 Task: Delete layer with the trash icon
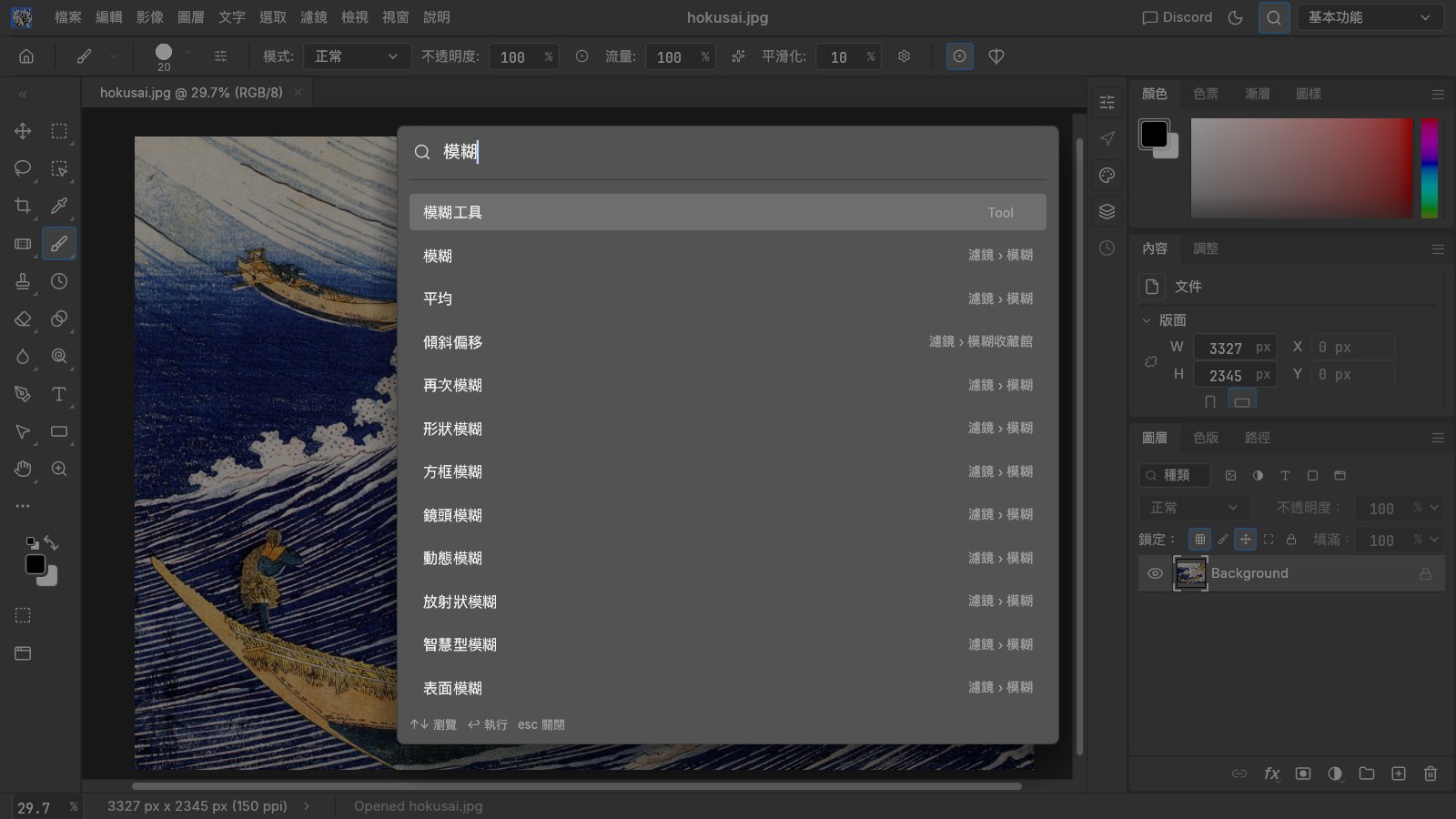coord(1431,773)
